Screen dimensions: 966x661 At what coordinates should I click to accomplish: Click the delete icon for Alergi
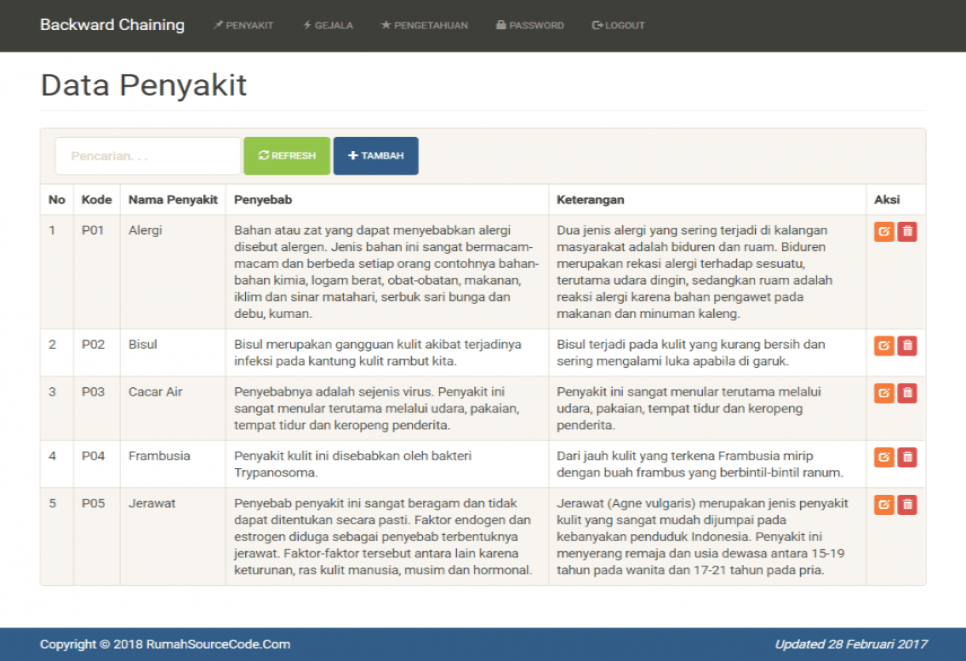tap(908, 231)
